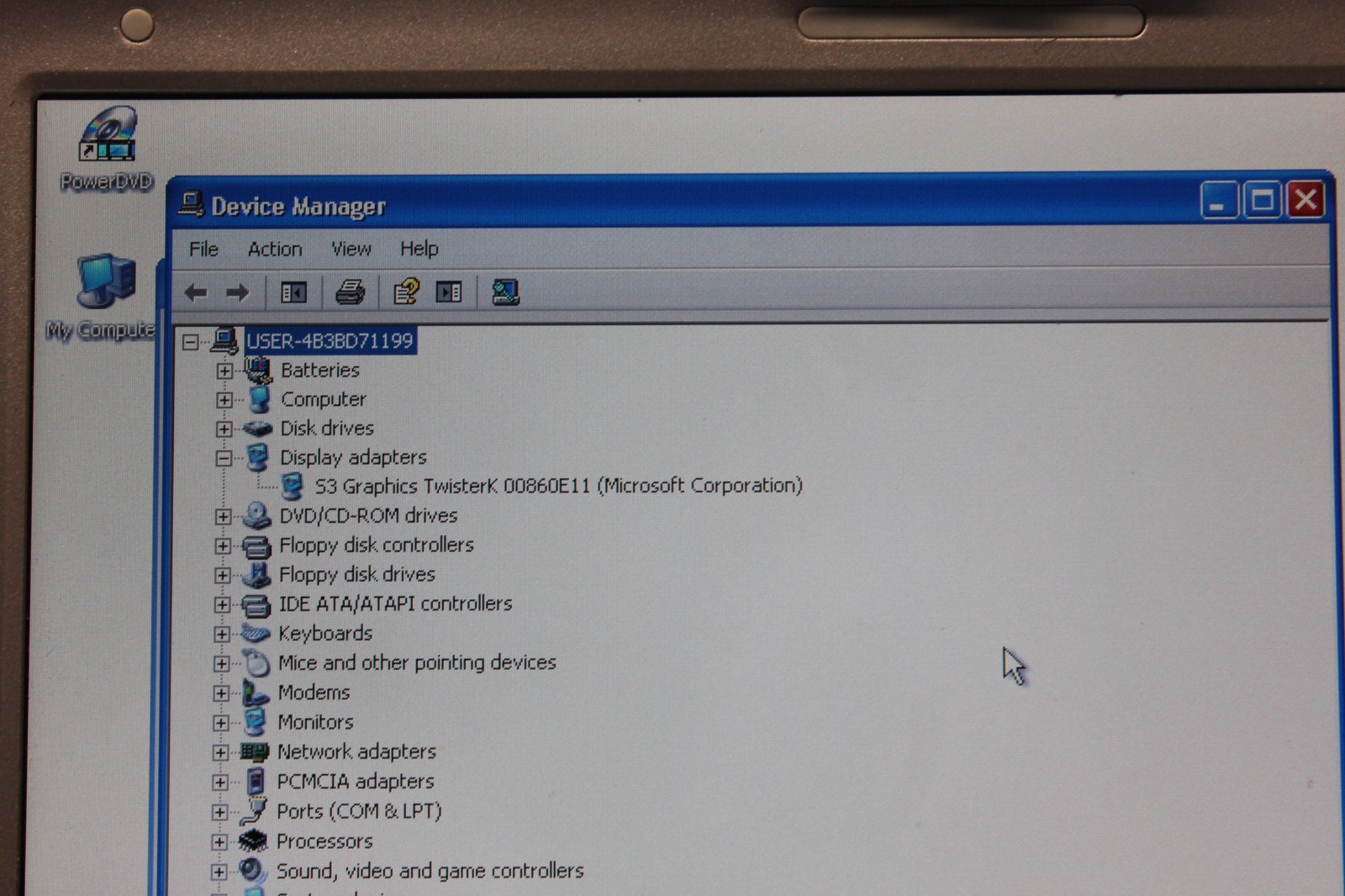This screenshot has height=896, width=1345.
Task: Click the Floppy disk controllers icon
Action: coord(256,546)
